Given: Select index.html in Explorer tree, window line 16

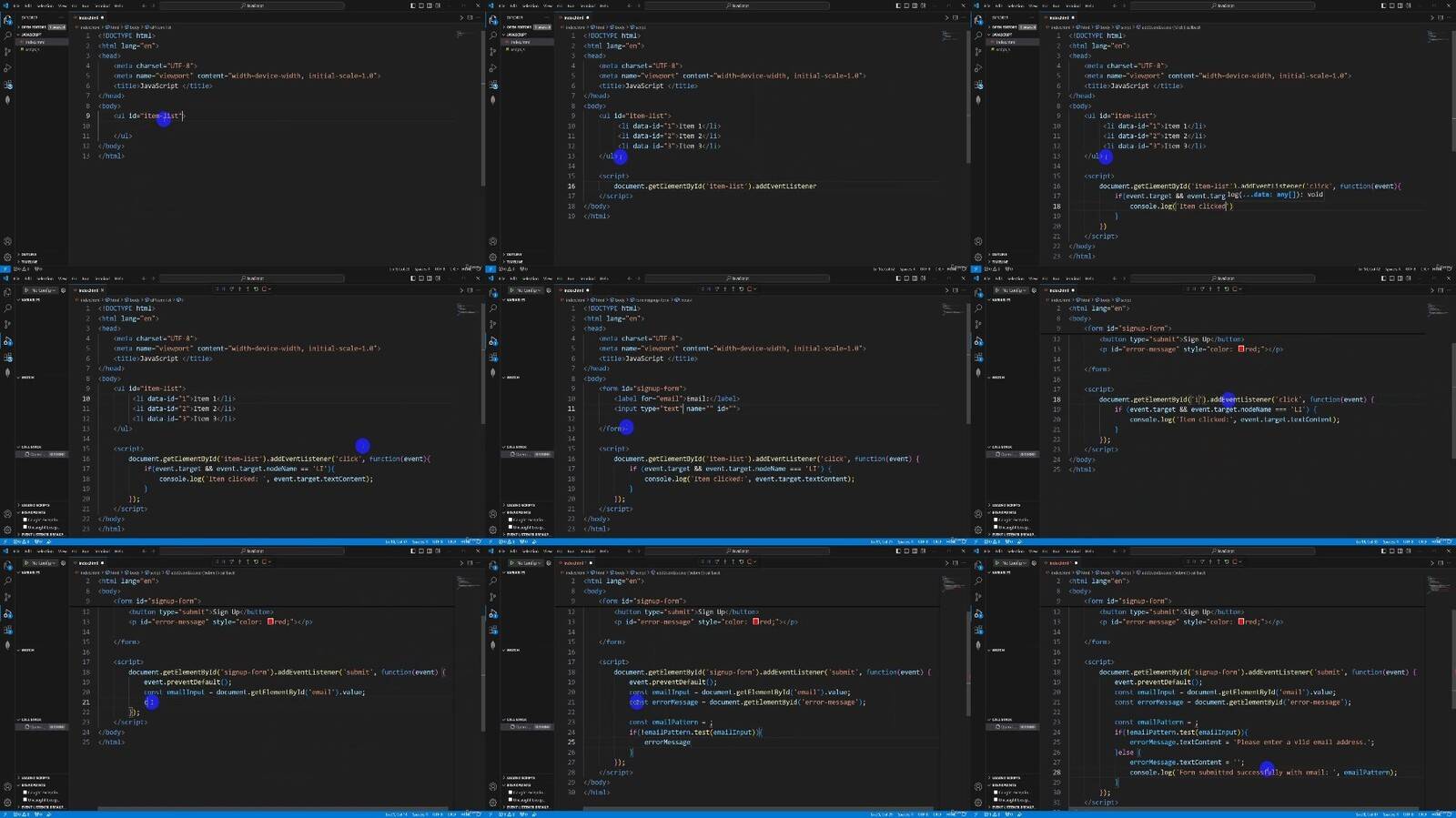Looking at the screenshot, I should [x=527, y=42].
